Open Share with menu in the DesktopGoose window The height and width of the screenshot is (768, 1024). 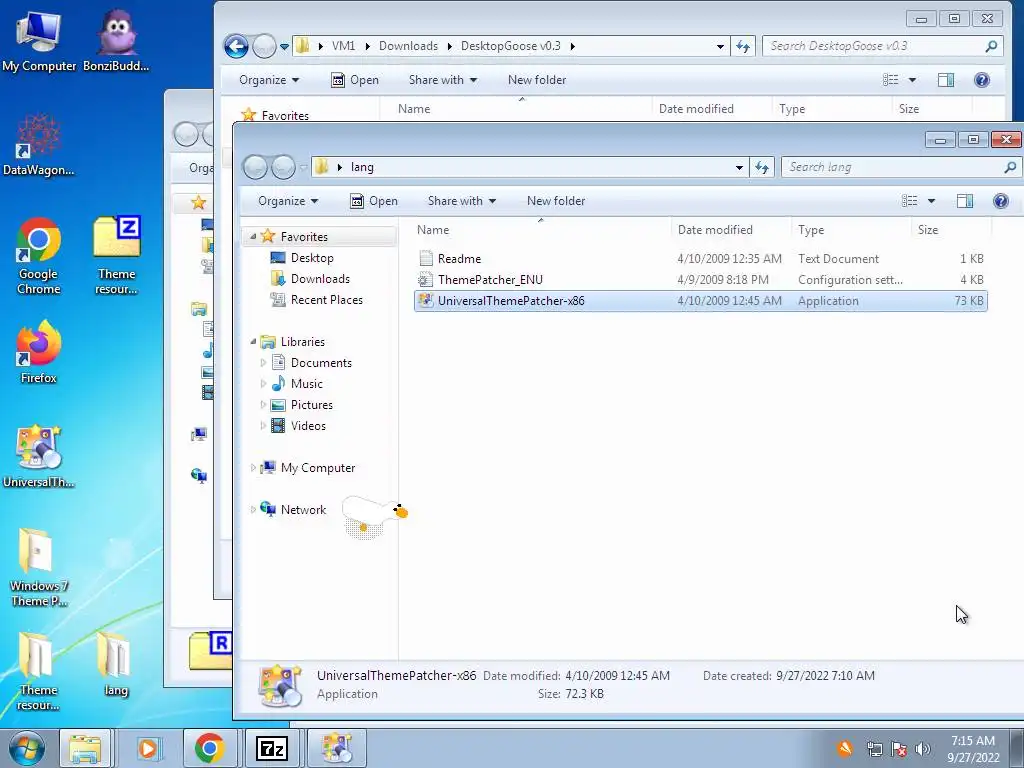point(443,80)
